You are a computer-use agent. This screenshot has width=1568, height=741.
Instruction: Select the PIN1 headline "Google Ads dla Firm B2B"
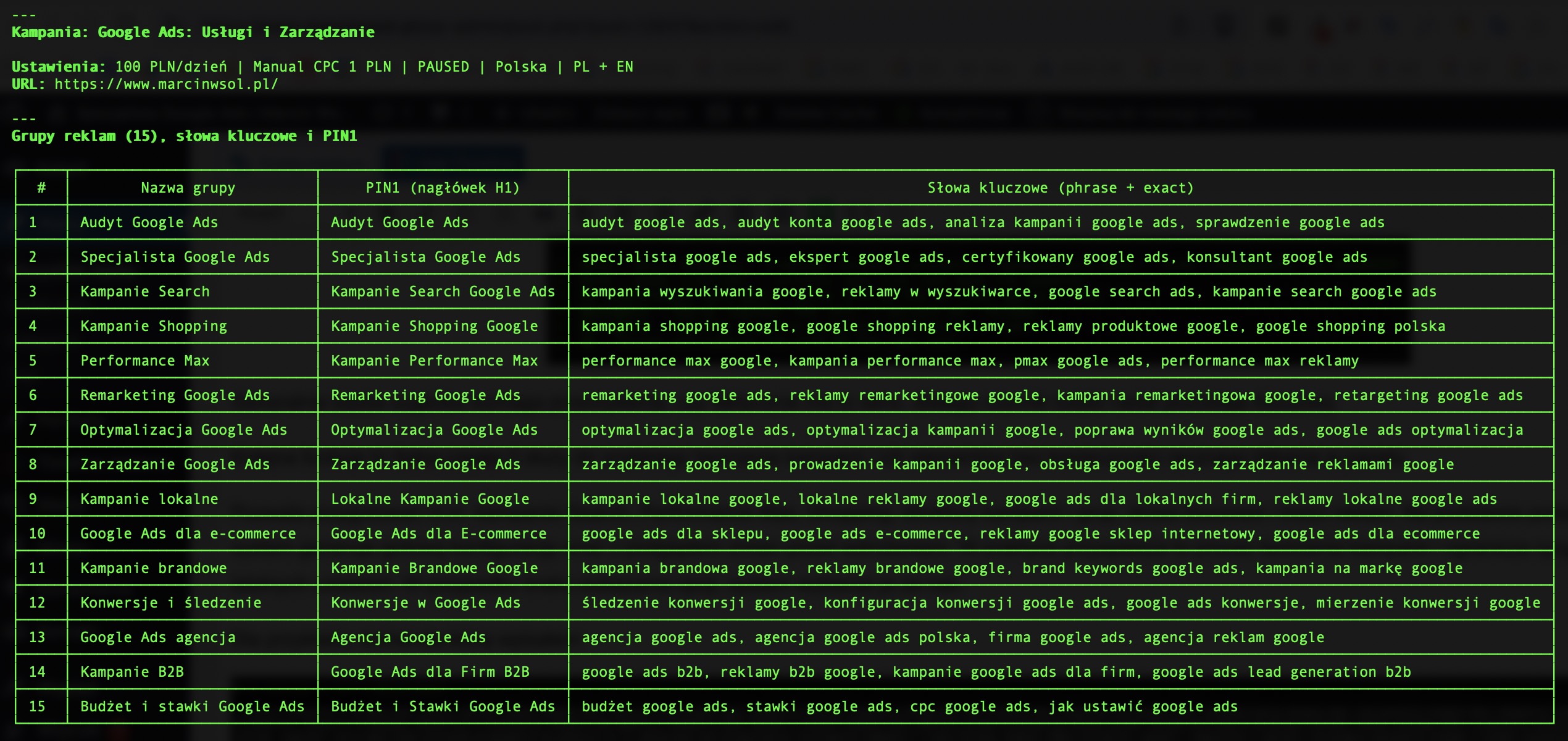click(430, 672)
